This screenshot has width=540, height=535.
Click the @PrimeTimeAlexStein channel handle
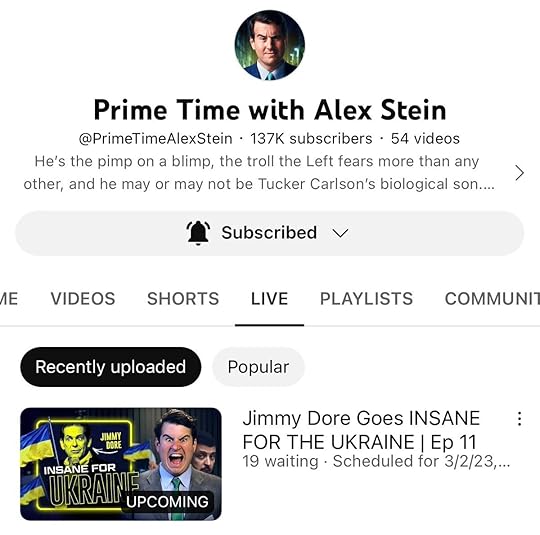(156, 139)
